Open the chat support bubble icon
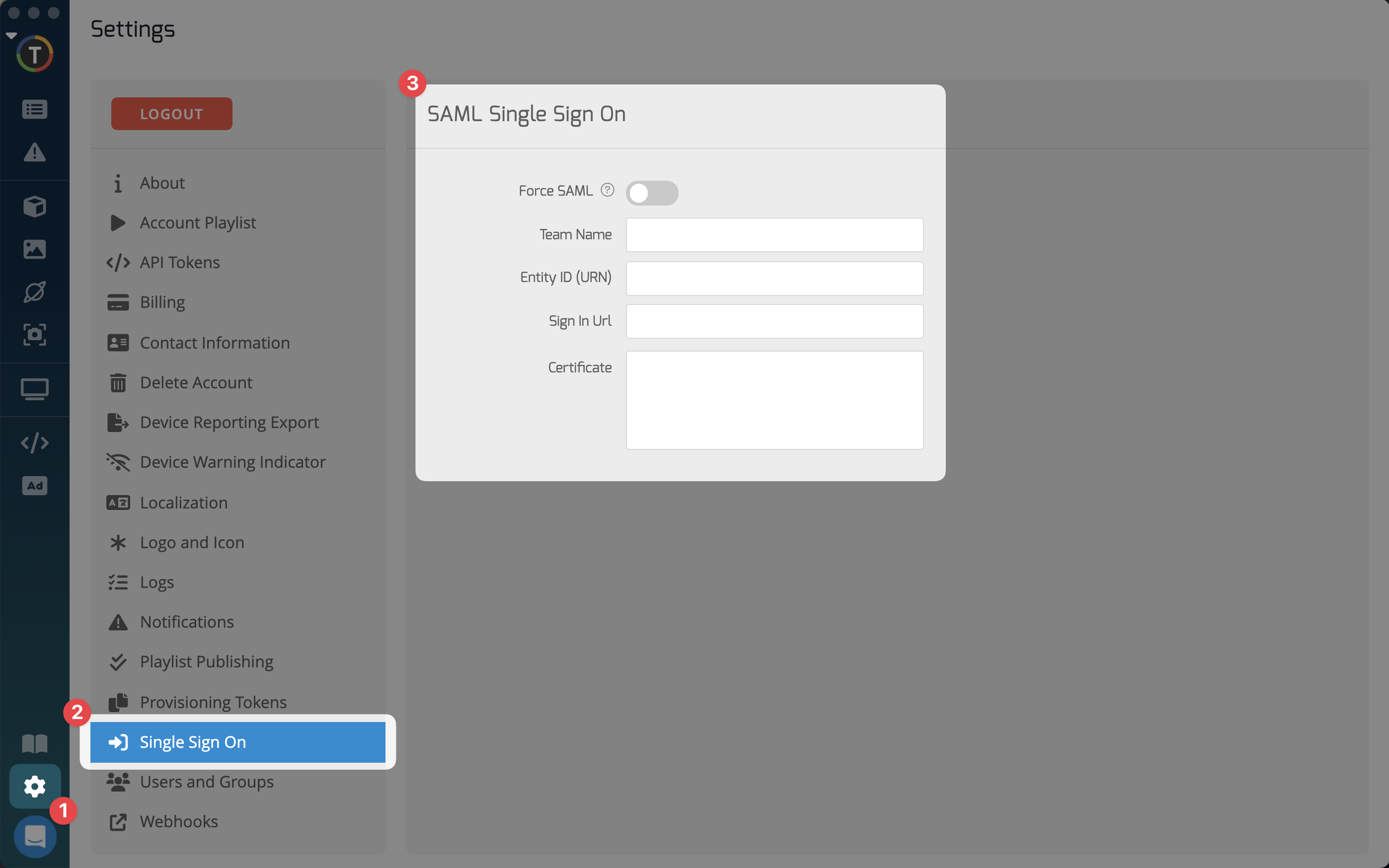Image resolution: width=1389 pixels, height=868 pixels. pyautogui.click(x=34, y=836)
